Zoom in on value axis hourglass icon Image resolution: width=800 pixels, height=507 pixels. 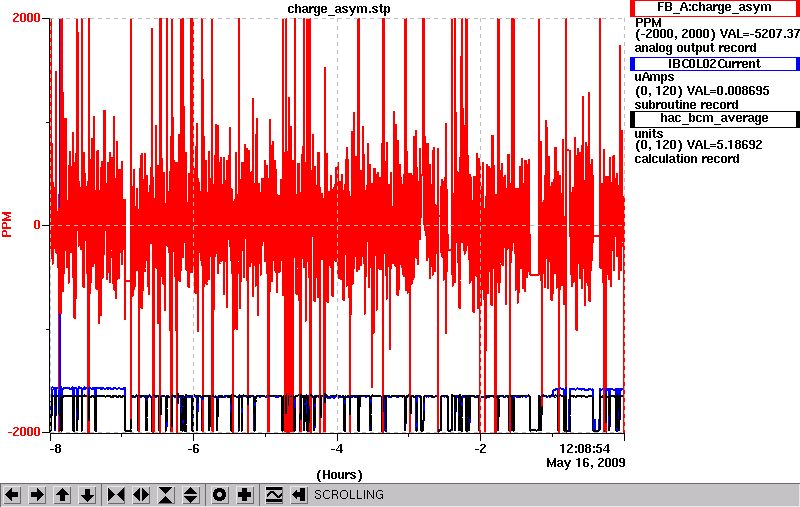tap(166, 495)
